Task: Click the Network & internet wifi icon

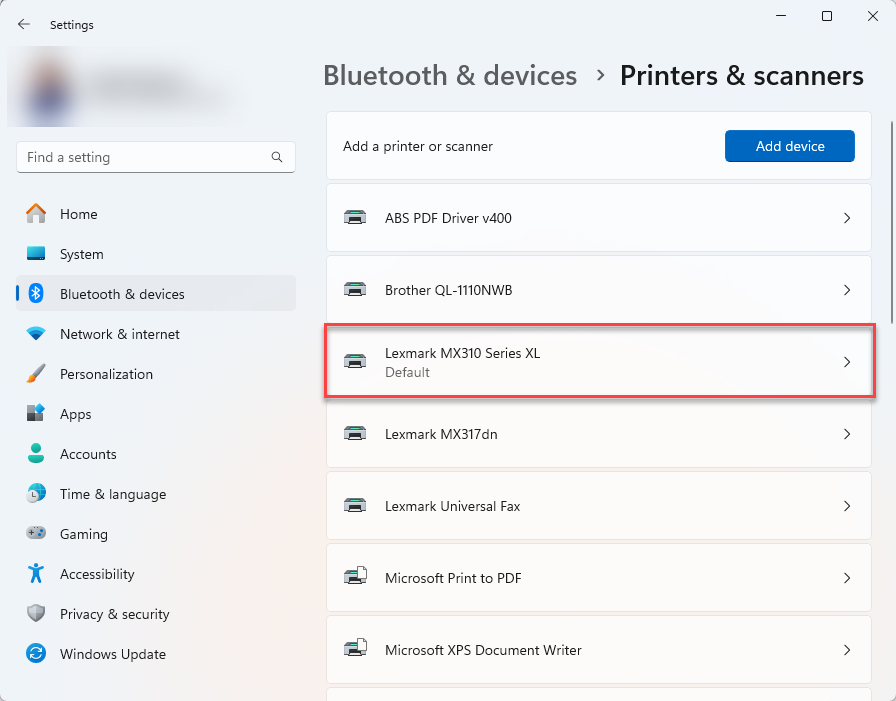Action: coord(36,334)
